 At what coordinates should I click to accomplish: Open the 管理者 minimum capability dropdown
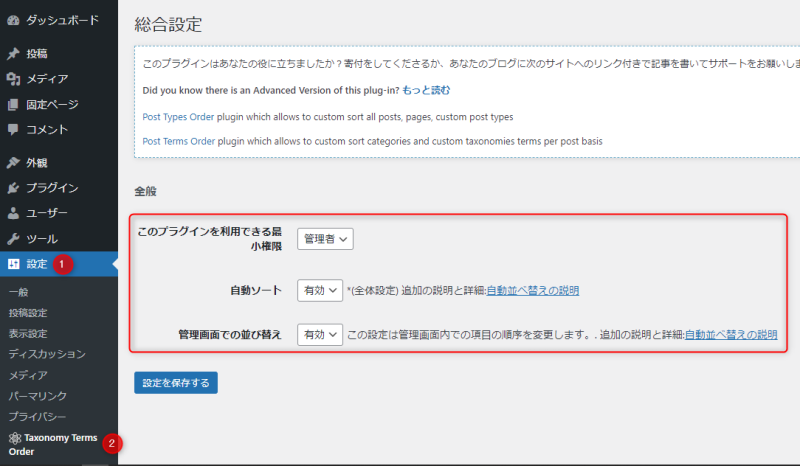[326, 239]
